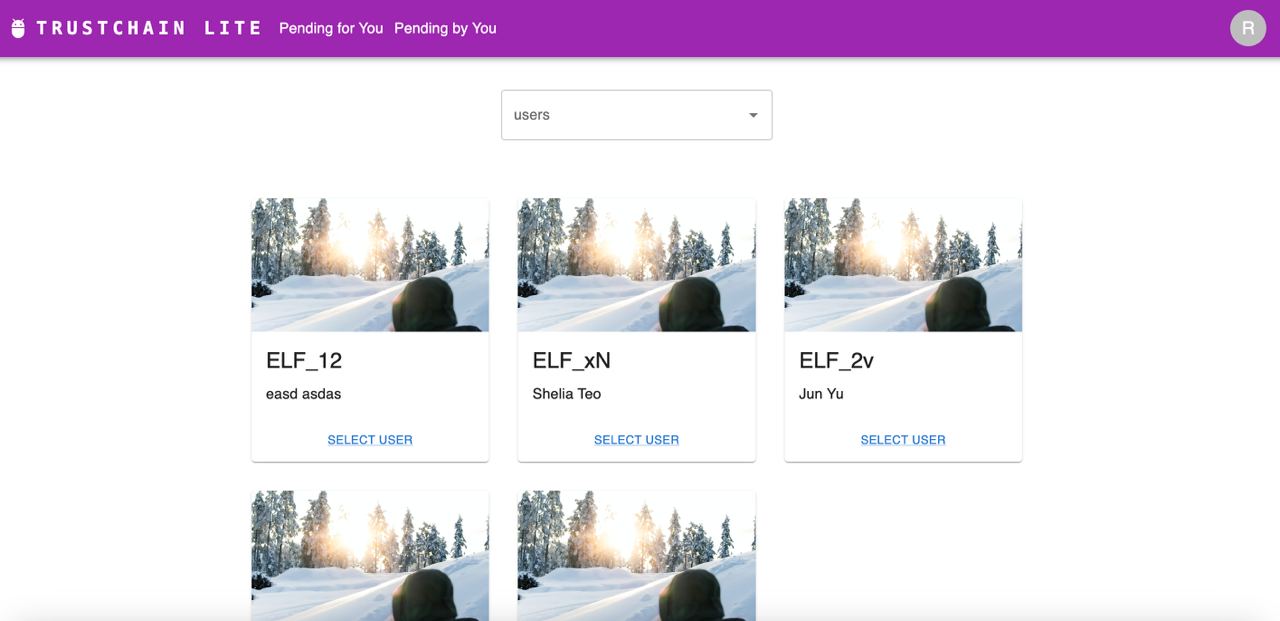The height and width of the screenshot is (621, 1280).
Task: Open the R user avatar menu
Action: tap(1248, 28)
